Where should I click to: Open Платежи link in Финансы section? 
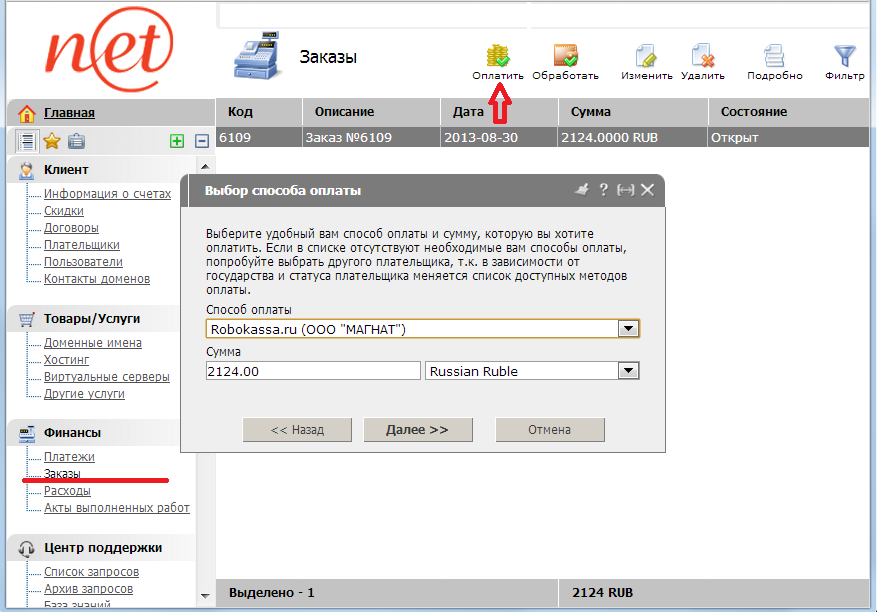point(69,457)
